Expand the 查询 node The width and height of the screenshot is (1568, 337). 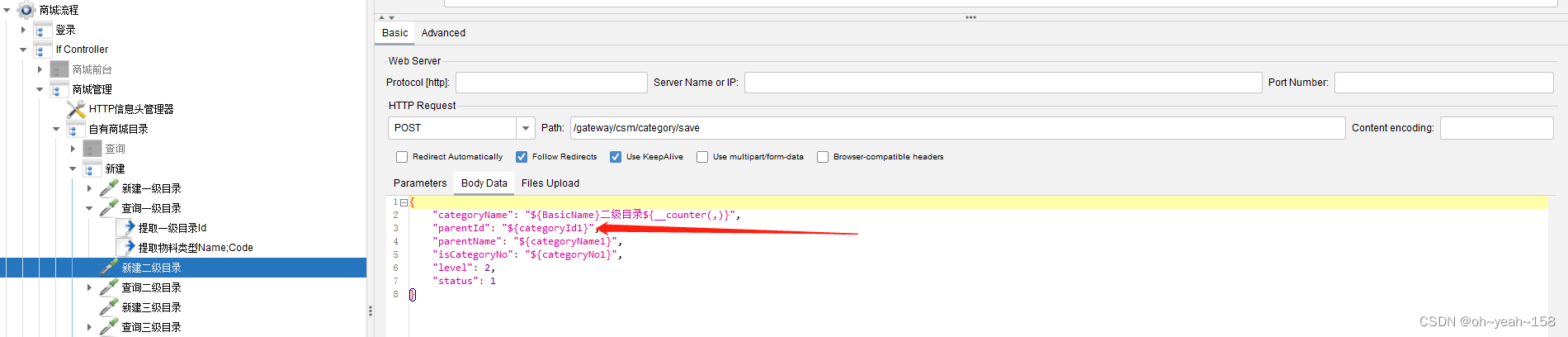pos(73,149)
